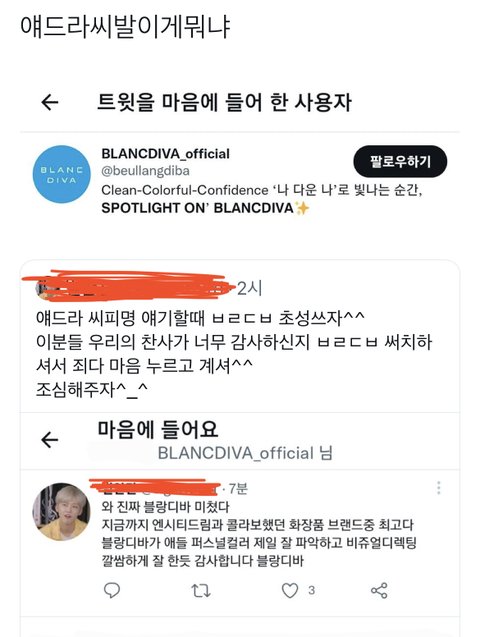Open the BLANCDIVA blue logo avatar
Viewport: 480px width, 637px height.
point(61,174)
